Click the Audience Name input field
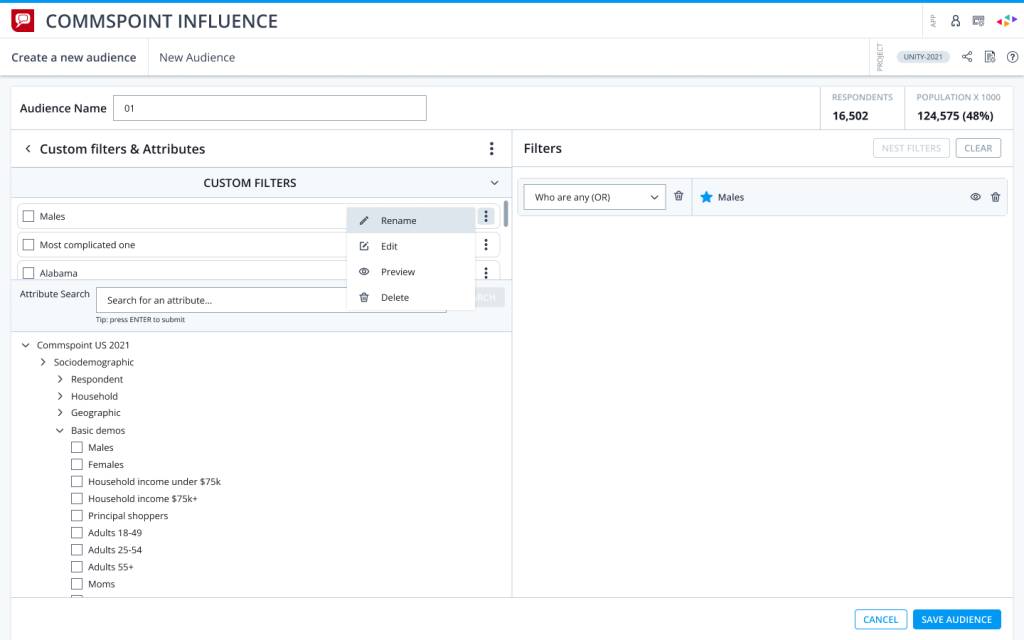1024x640 pixels. [x=270, y=108]
